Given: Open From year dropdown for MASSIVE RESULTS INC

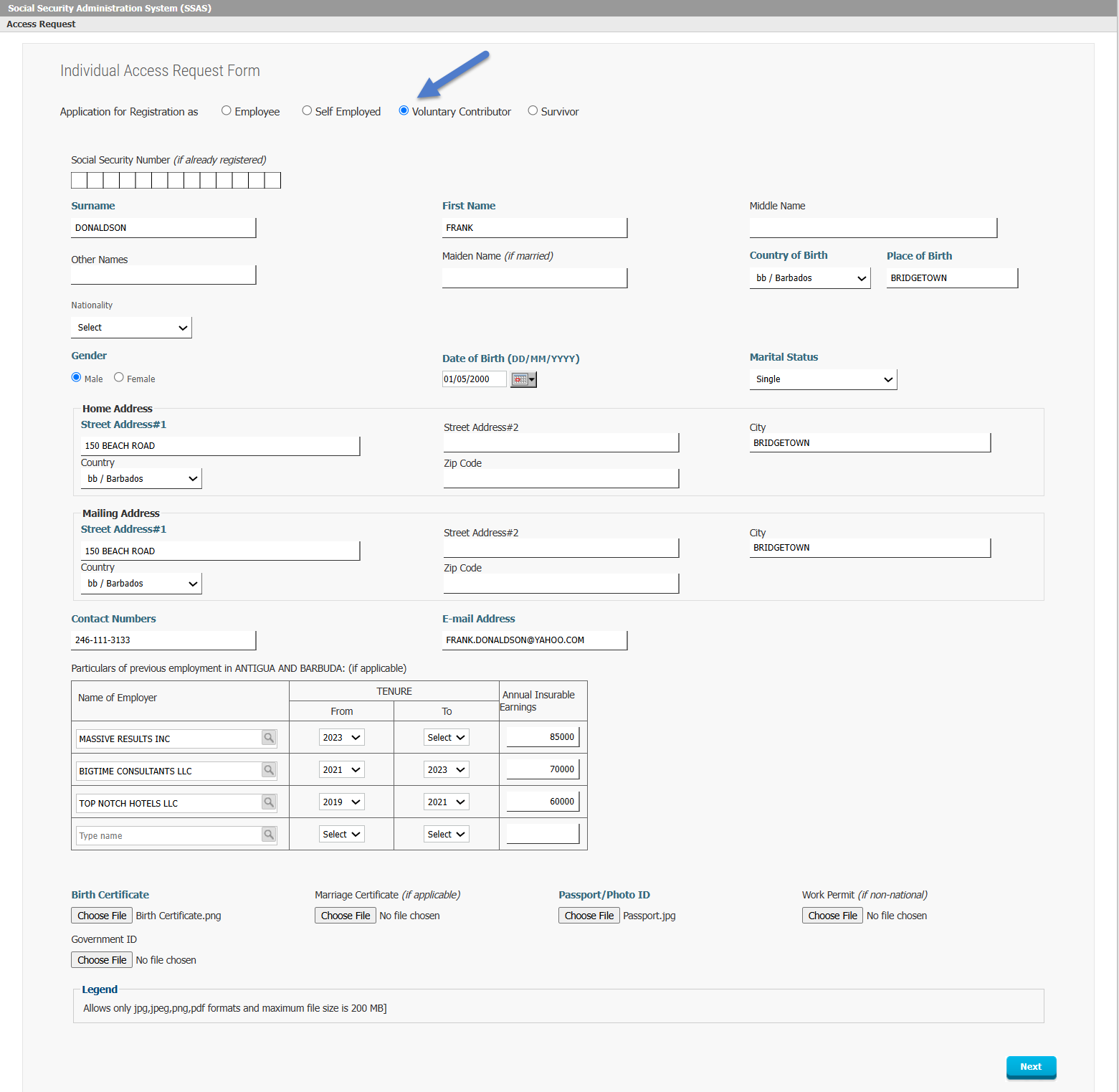Looking at the screenshot, I should 342,737.
